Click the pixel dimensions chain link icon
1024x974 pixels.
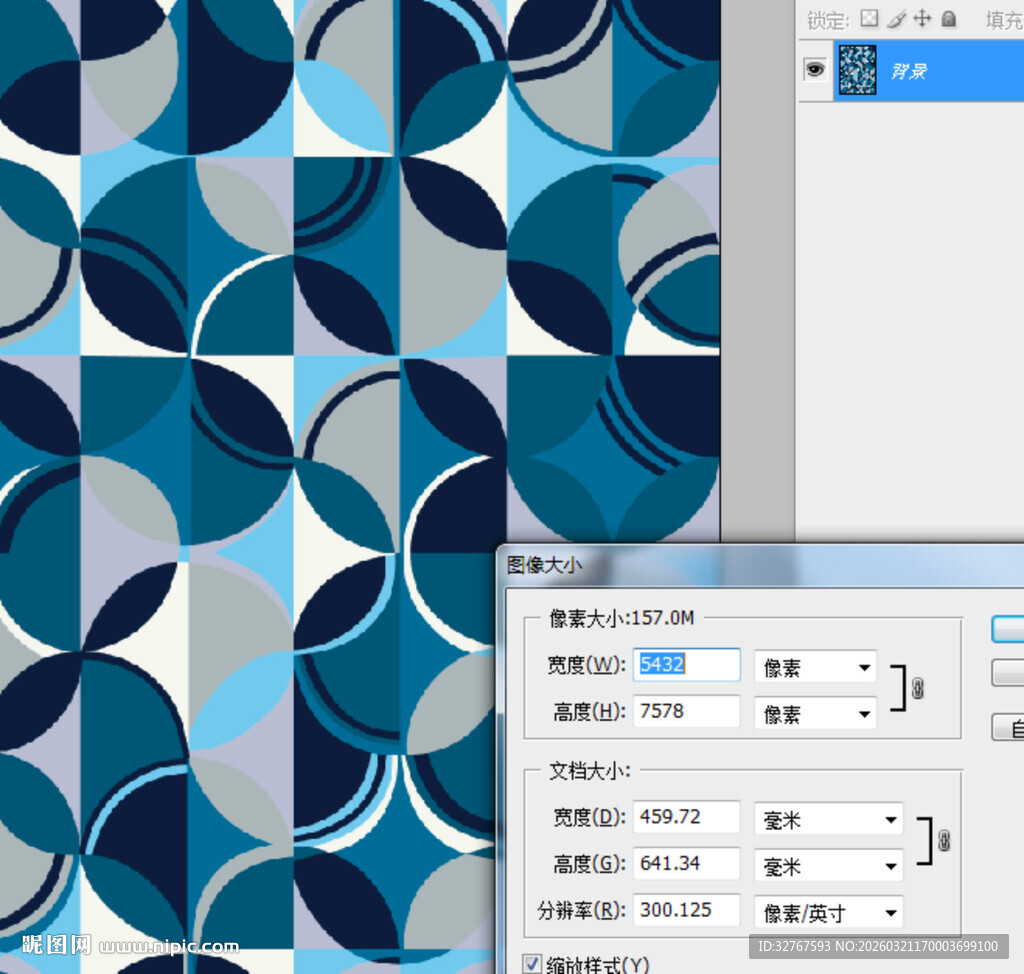(918, 689)
